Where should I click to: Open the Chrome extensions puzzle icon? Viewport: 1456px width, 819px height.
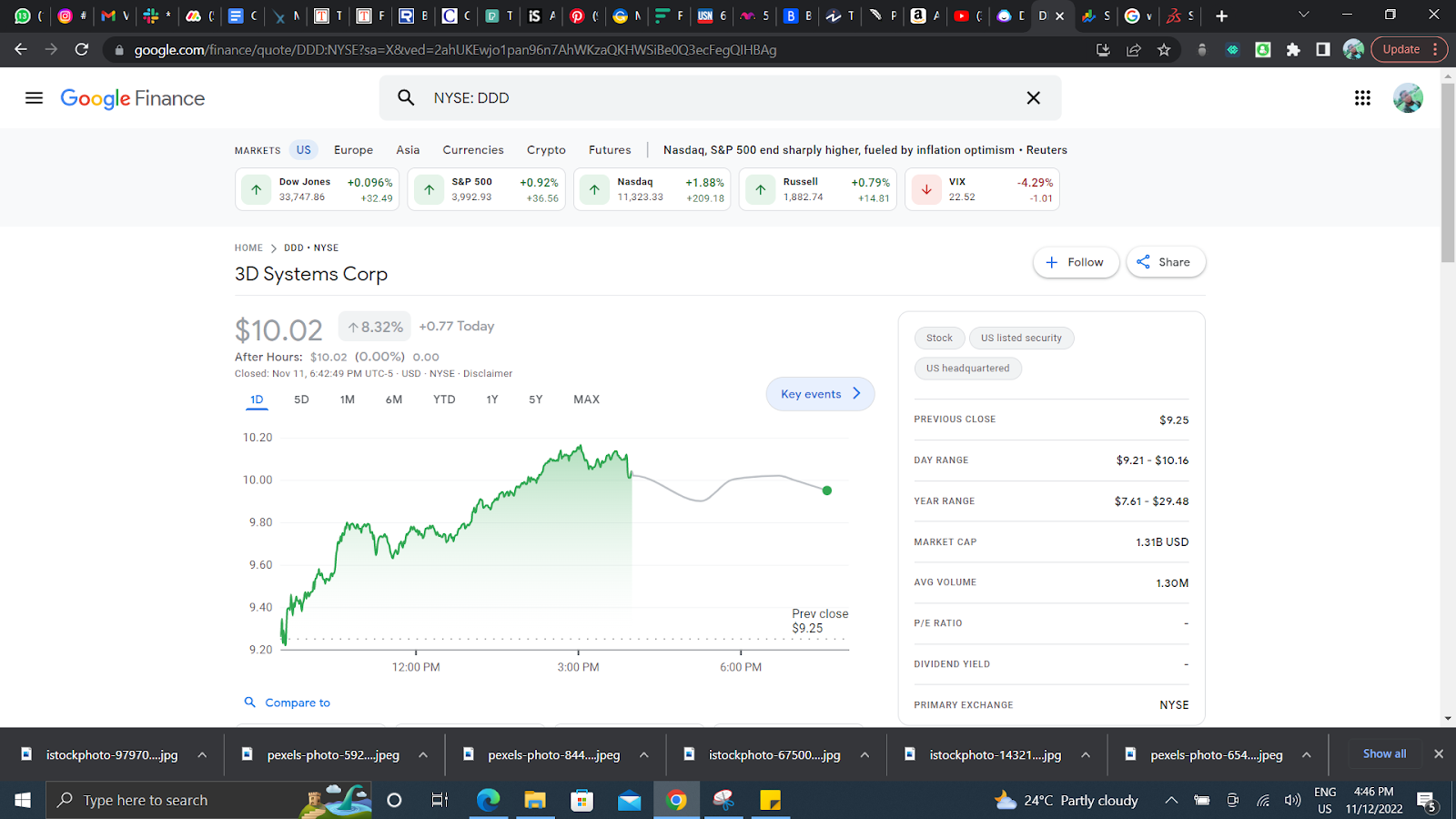(x=1293, y=50)
